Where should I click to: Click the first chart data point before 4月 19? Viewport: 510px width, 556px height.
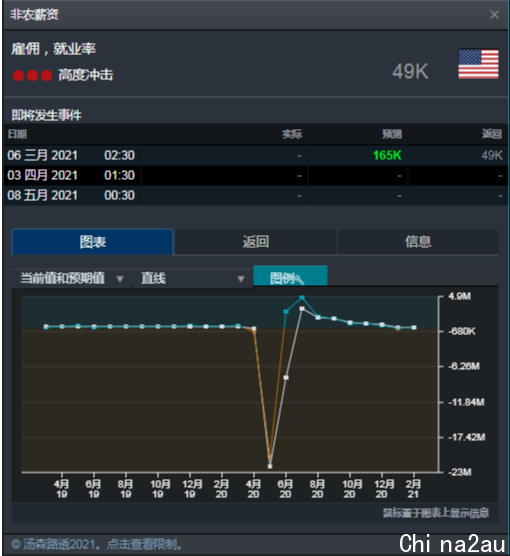(46, 327)
